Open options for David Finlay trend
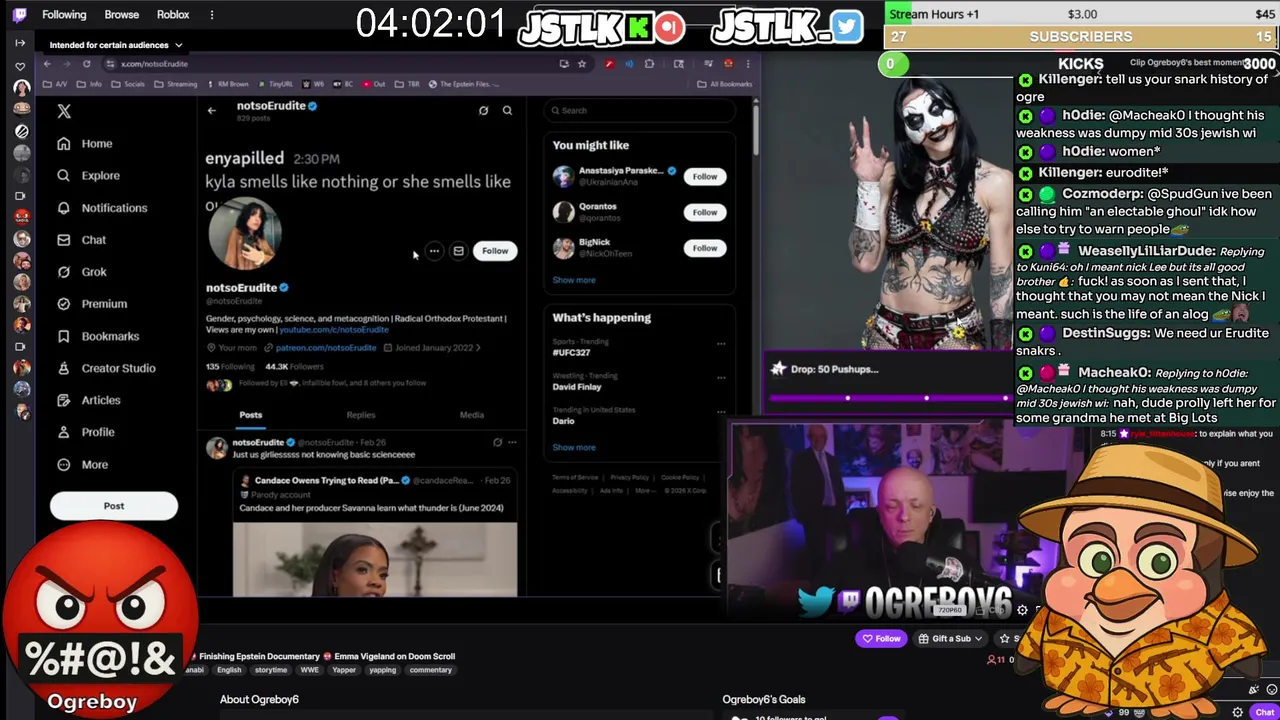The image size is (1280, 720). [x=721, y=378]
